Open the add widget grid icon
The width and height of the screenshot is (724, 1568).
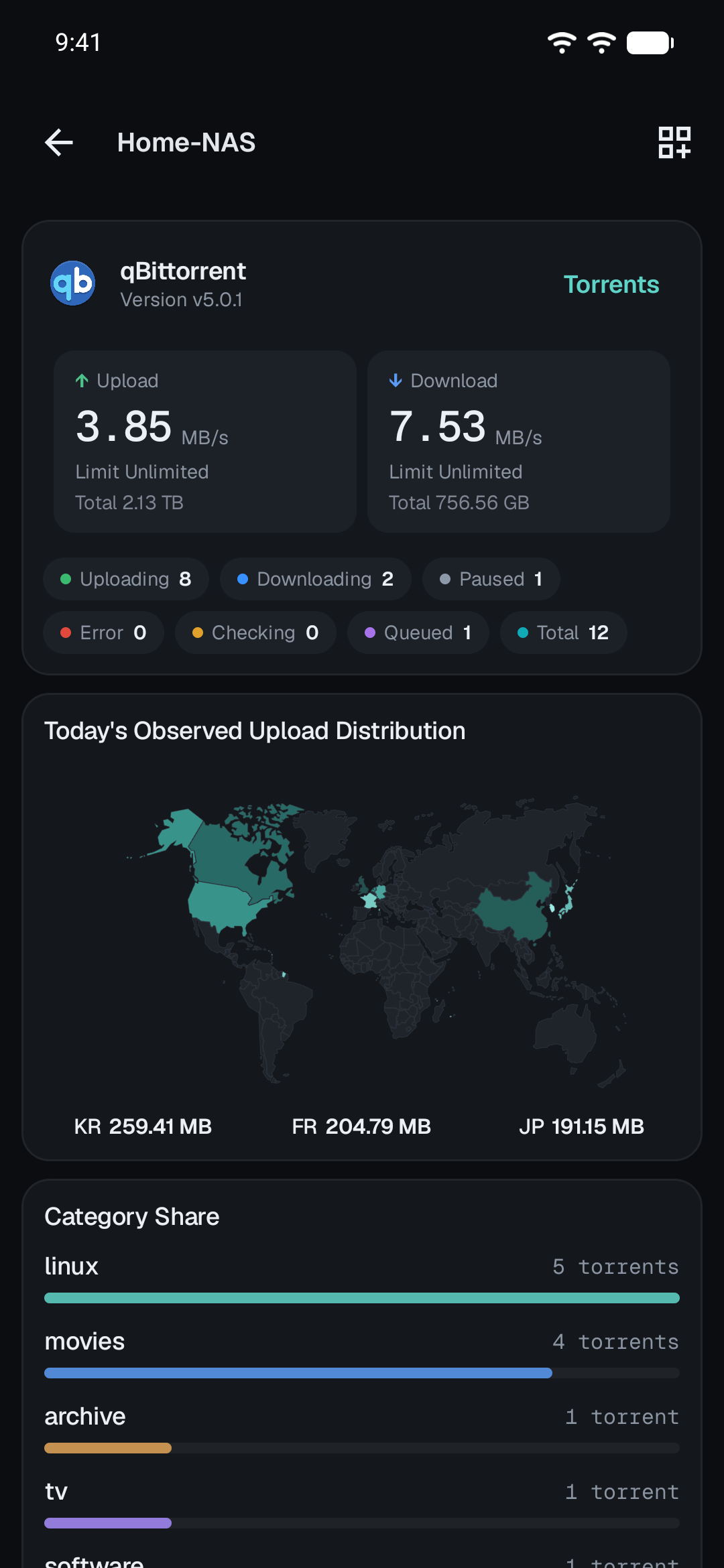click(x=674, y=142)
